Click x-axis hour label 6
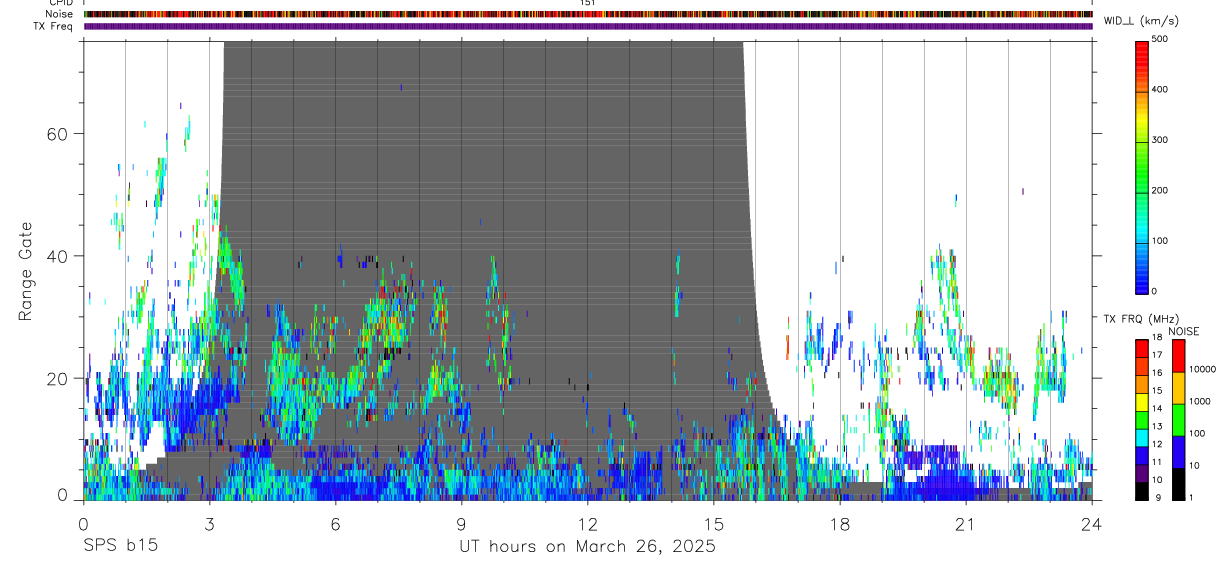The image size is (1228, 567). pyautogui.click(x=336, y=523)
